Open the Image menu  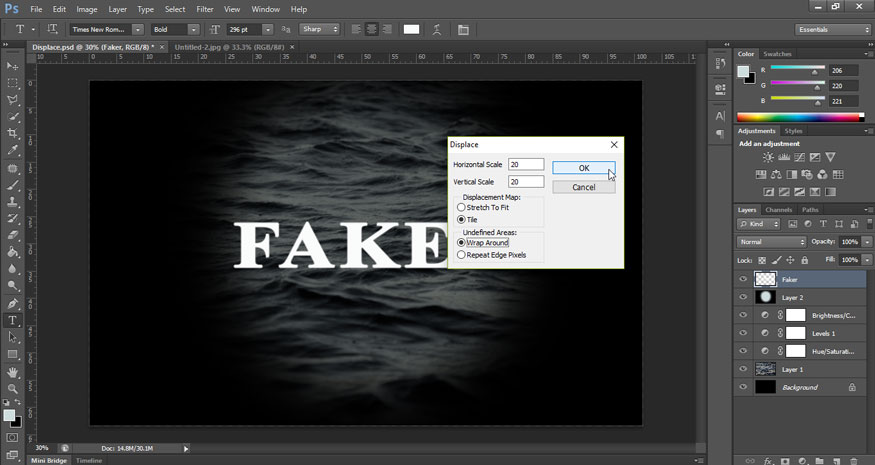pyautogui.click(x=86, y=9)
